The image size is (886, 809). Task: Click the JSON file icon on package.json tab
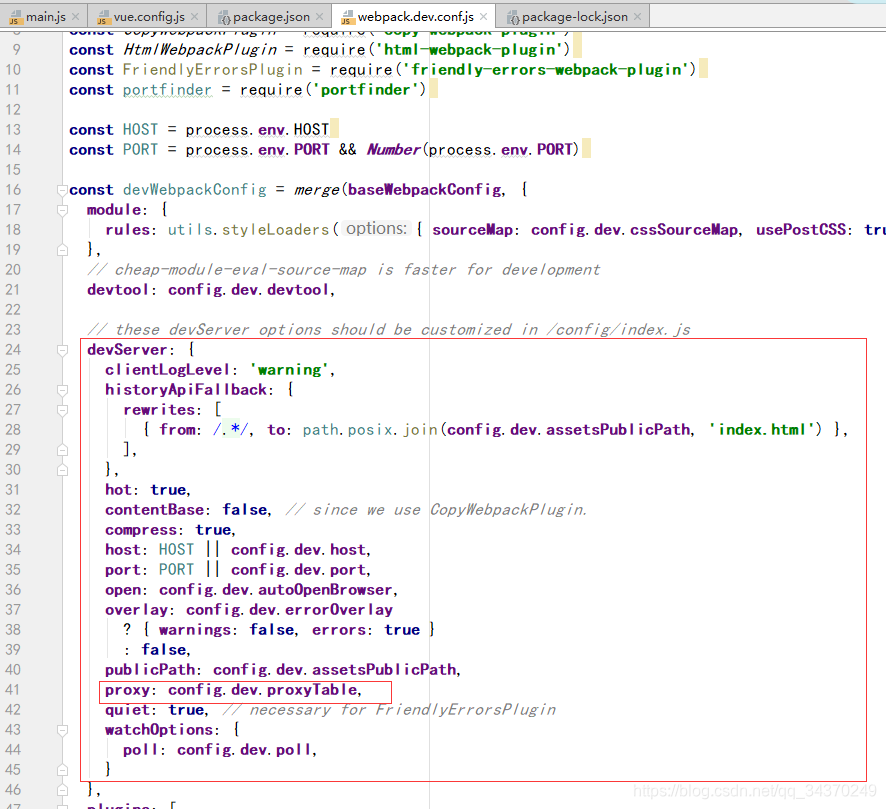(x=225, y=18)
